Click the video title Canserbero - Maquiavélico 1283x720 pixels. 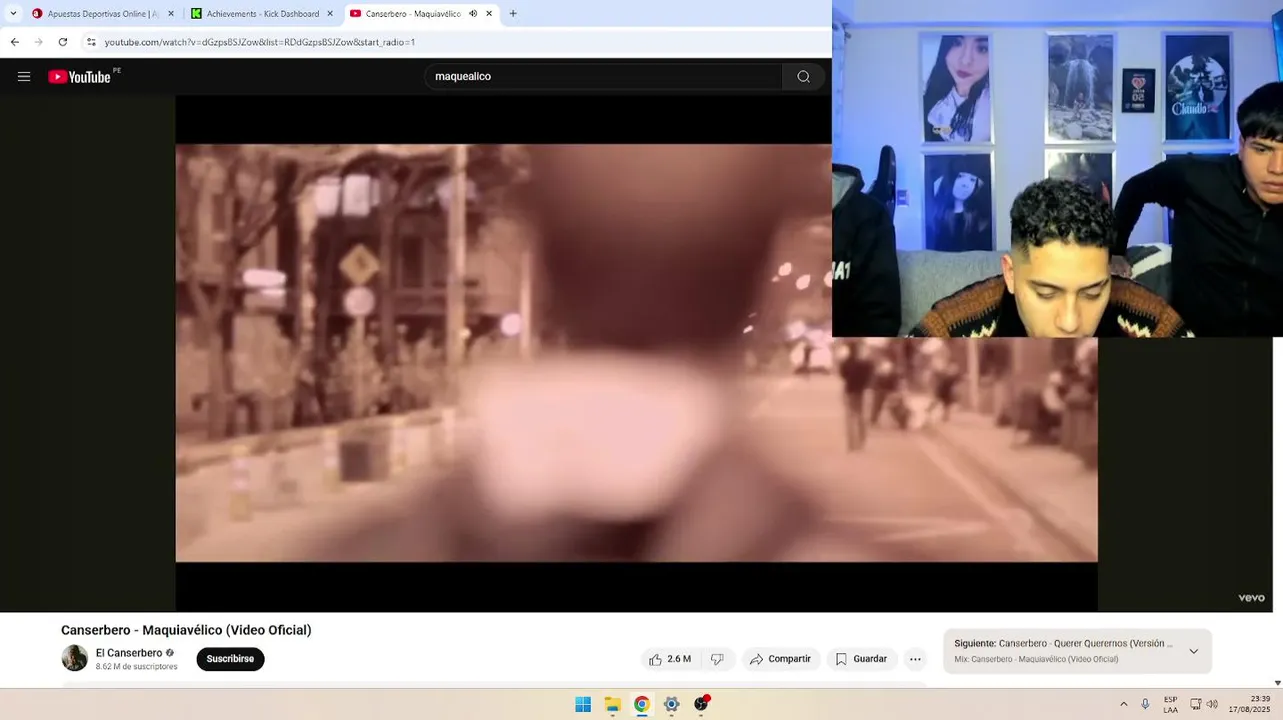pos(186,630)
